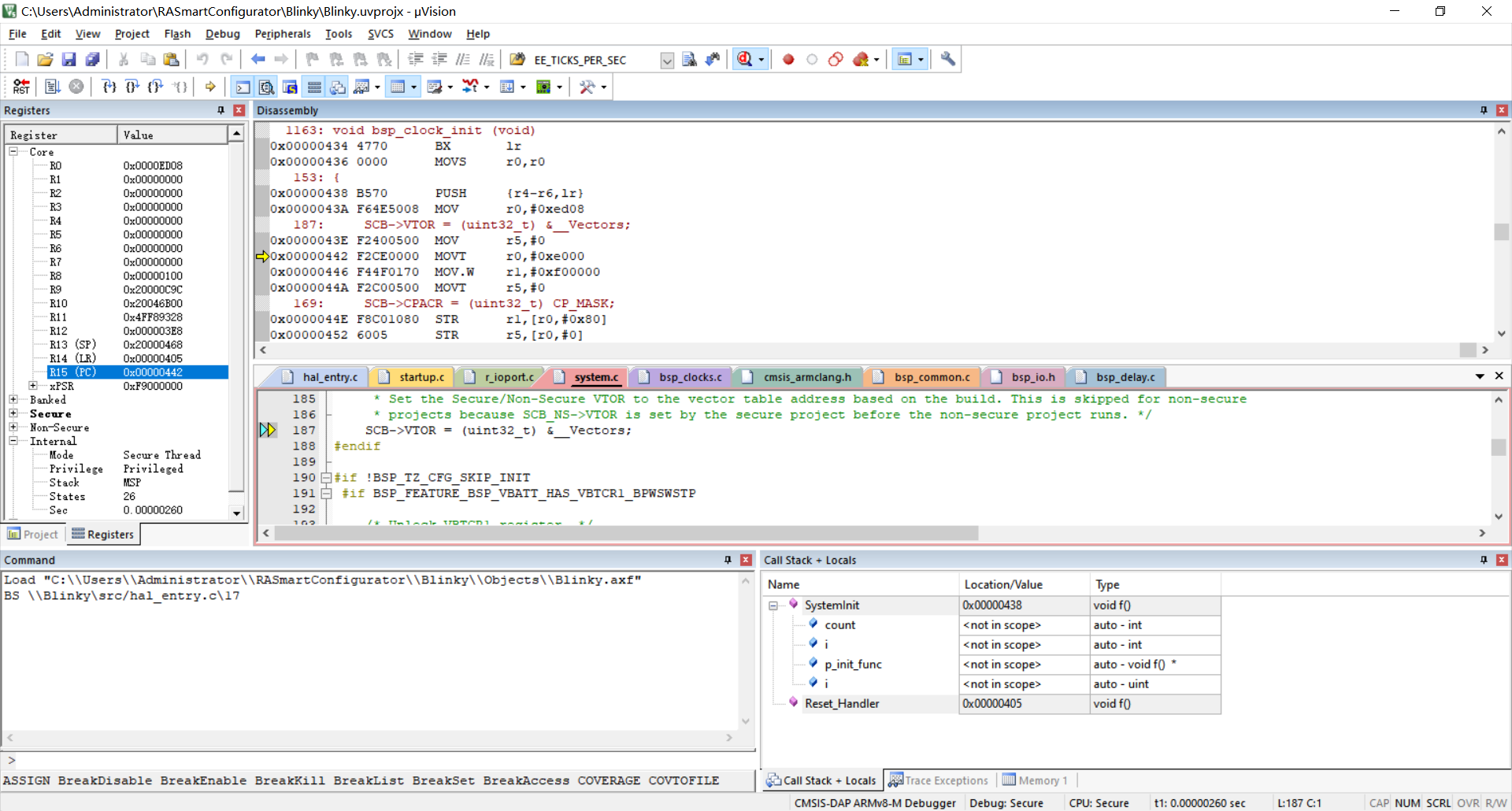Expand the Banked register group
This screenshot has width=1512, height=811.
(x=13, y=399)
